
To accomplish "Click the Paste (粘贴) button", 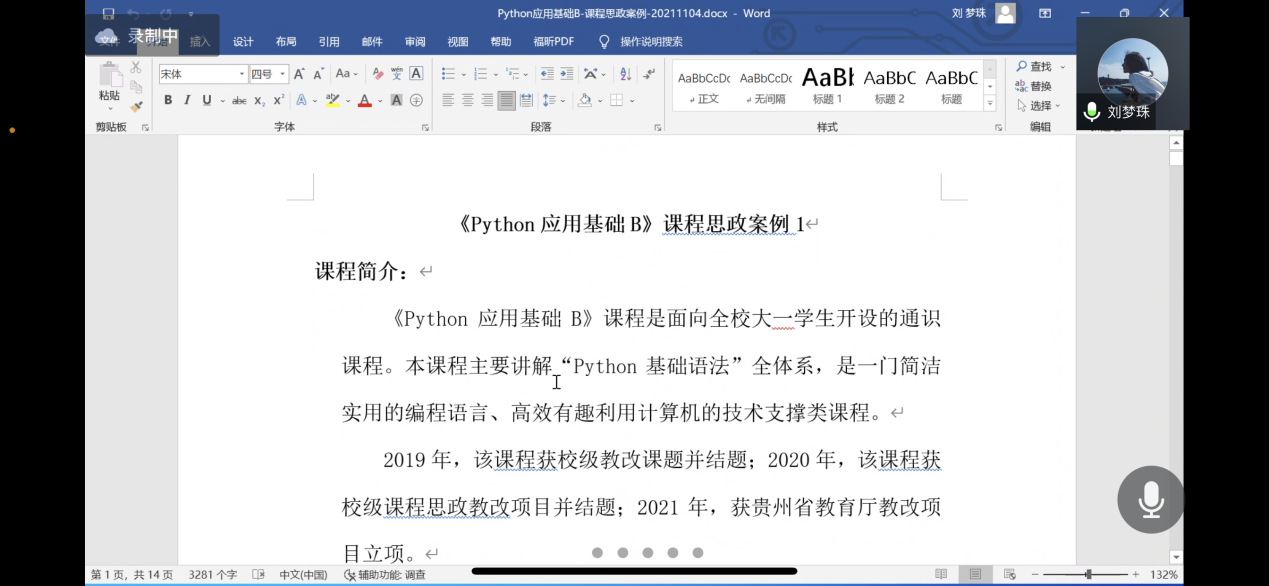I will click(109, 84).
